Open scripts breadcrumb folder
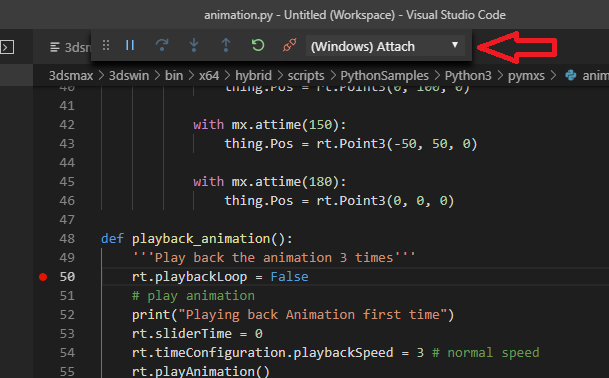 [x=306, y=75]
